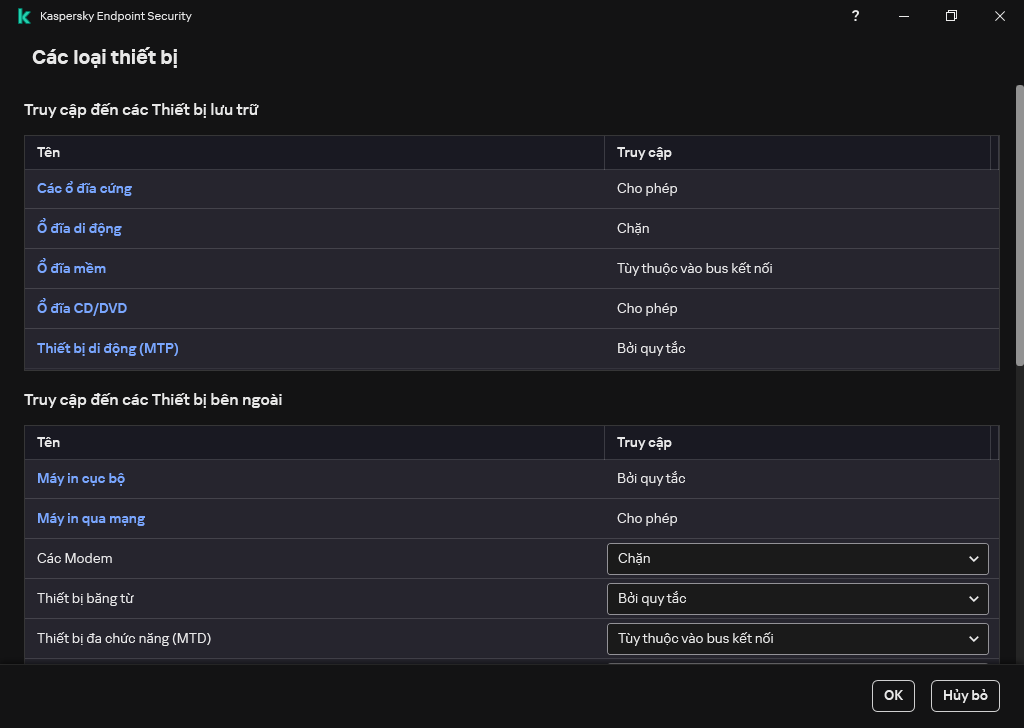Open the Ổ đĩa CD/DVD settings link
The height and width of the screenshot is (728, 1024).
click(x=82, y=308)
